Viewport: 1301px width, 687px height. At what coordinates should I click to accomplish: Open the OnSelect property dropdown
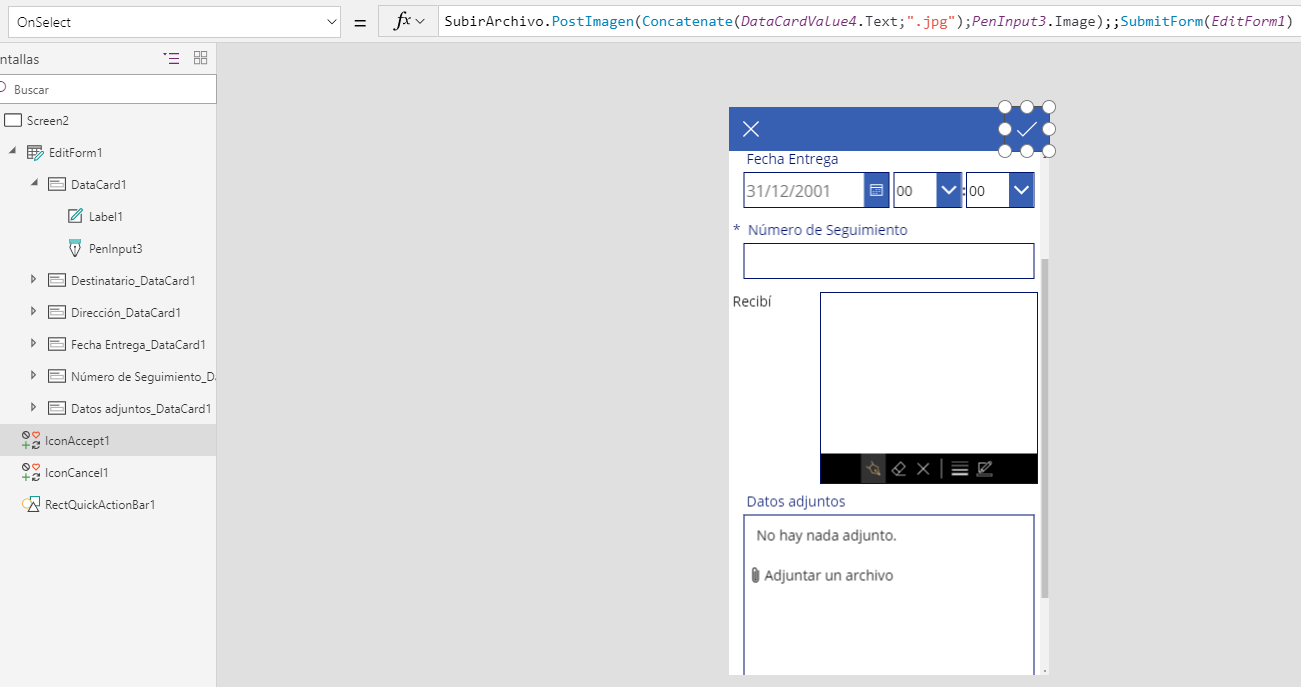(332, 21)
